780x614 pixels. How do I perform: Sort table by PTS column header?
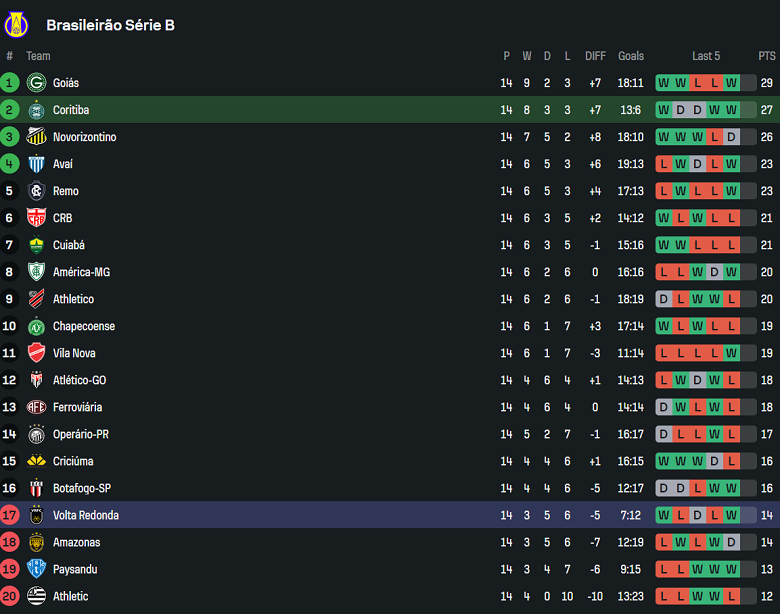pos(767,56)
